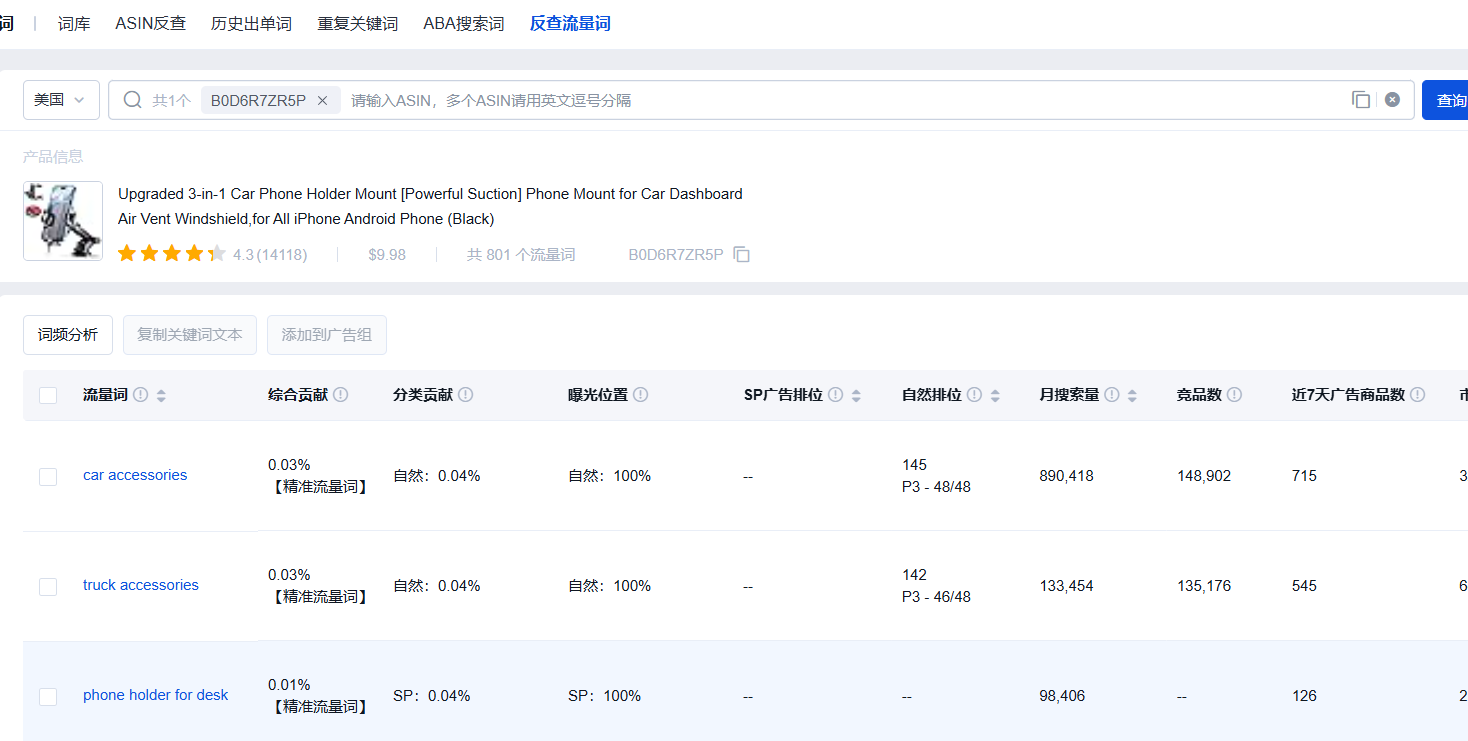Select the phone holder for desk checkbox
The width and height of the screenshot is (1468, 741).
(x=48, y=697)
